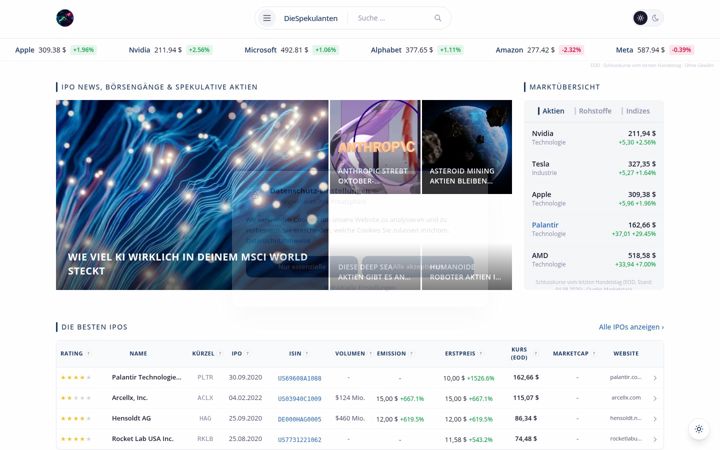Click the DieSpekulanten round logo
This screenshot has width=720, height=450.
pyautogui.click(x=65, y=18)
